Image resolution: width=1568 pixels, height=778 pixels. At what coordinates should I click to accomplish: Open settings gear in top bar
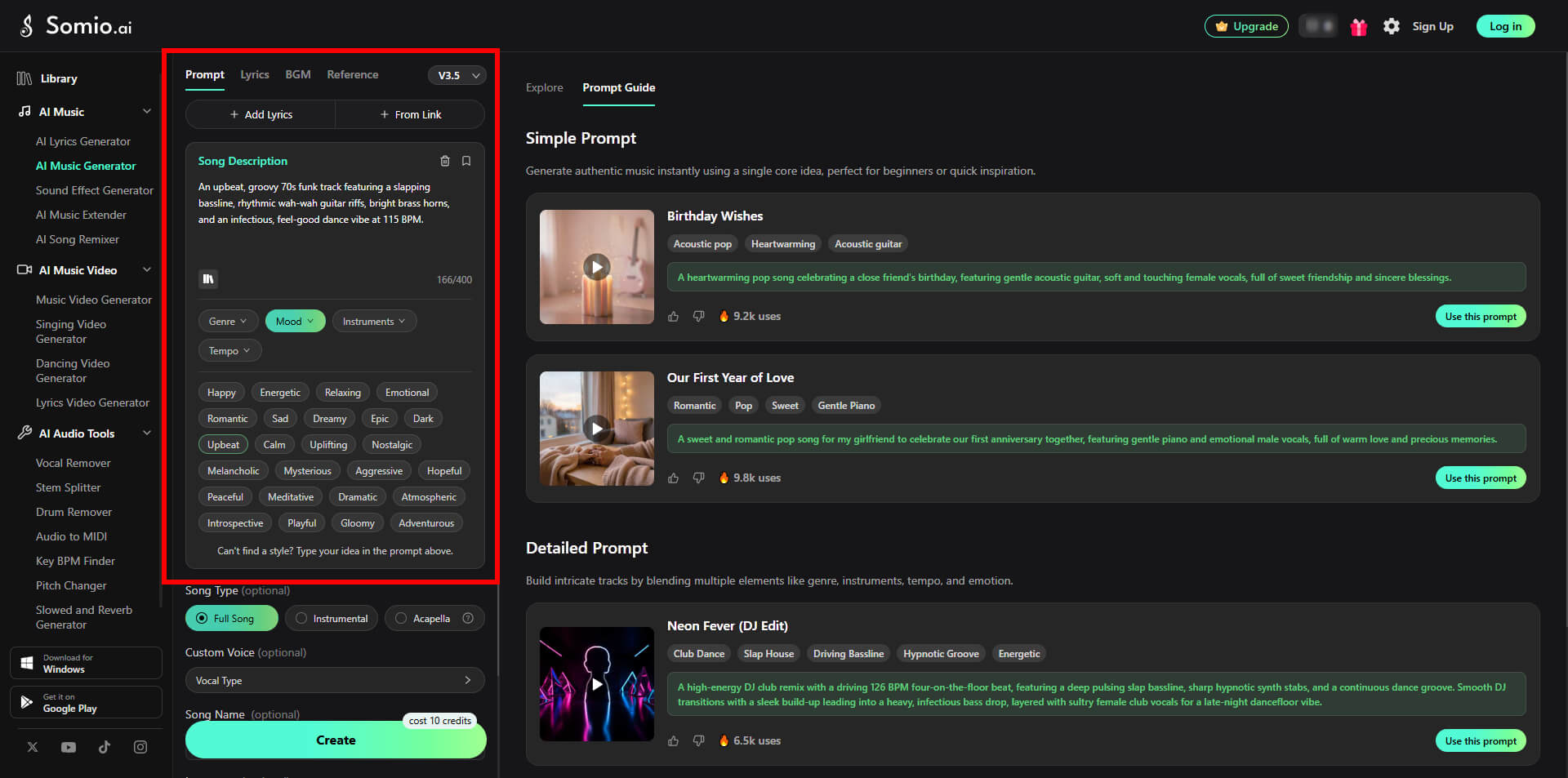coord(1392,27)
